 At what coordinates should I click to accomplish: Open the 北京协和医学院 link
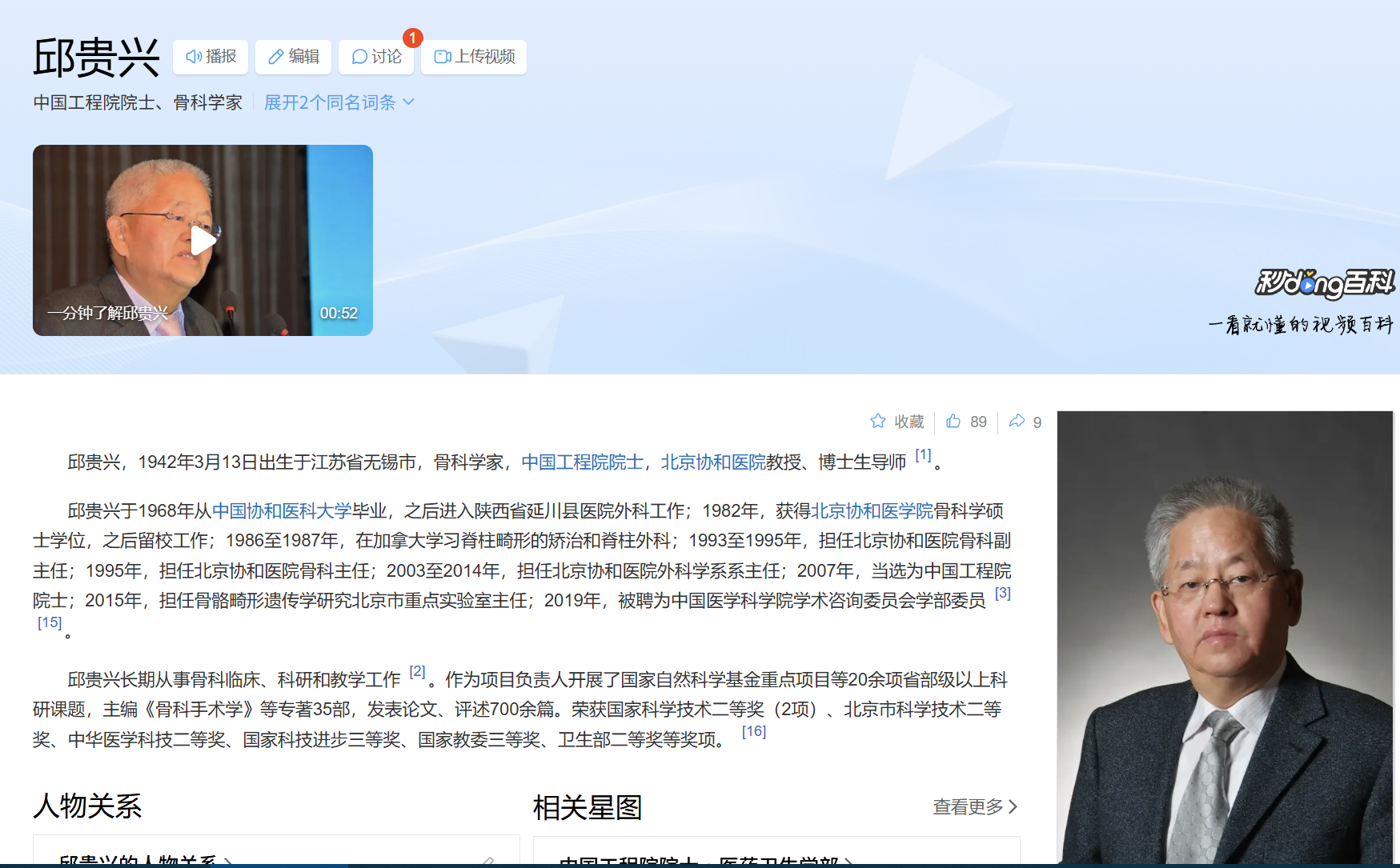pyautogui.click(x=872, y=511)
